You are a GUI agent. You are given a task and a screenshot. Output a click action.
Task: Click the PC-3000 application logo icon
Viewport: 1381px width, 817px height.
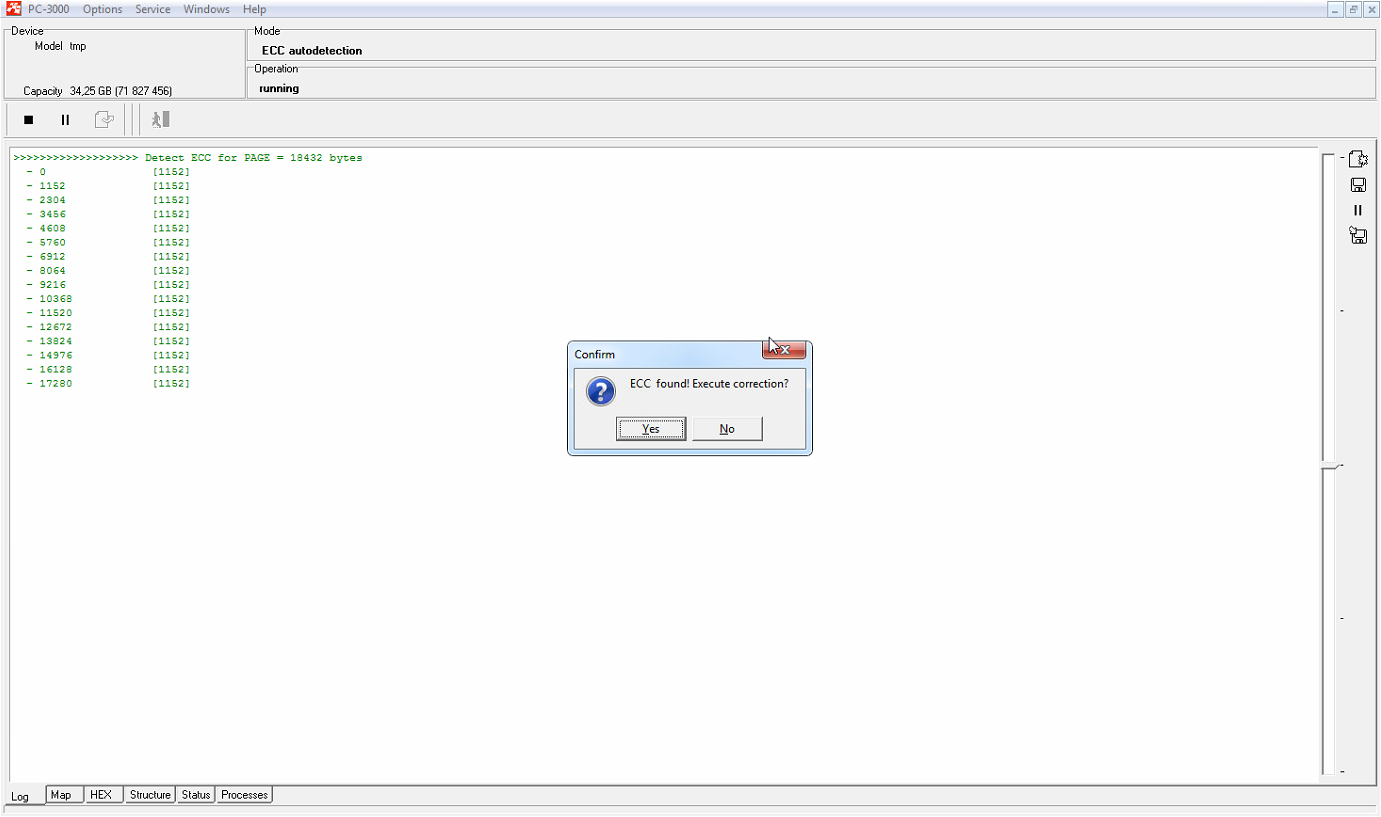(x=14, y=9)
